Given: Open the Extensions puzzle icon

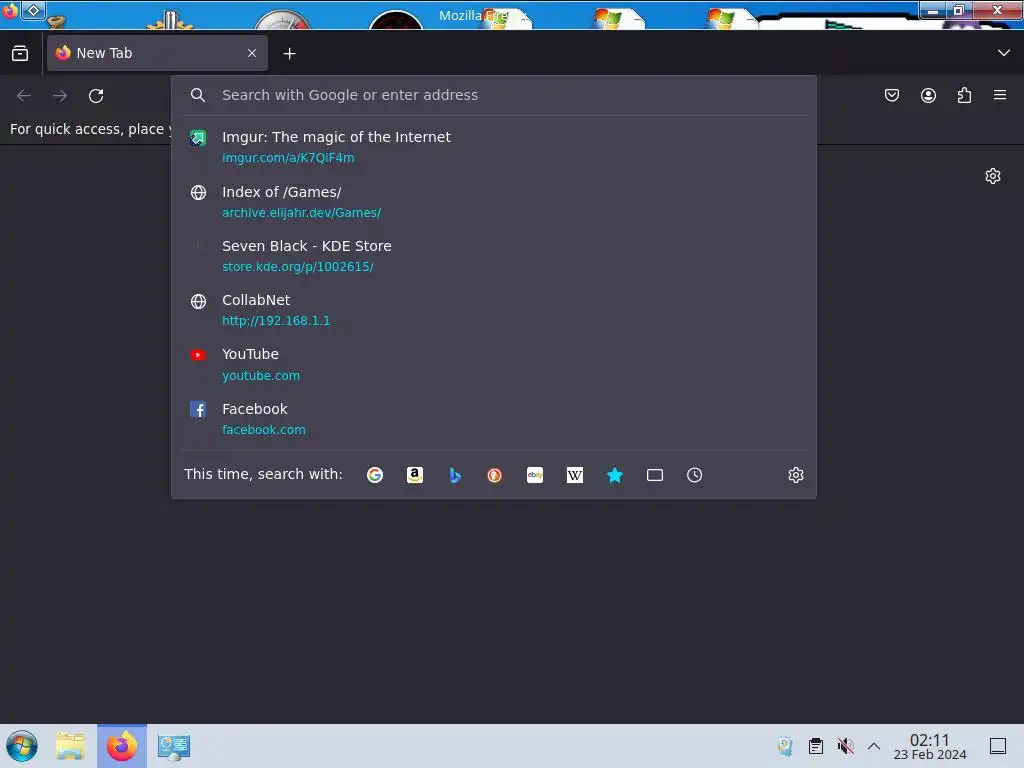Looking at the screenshot, I should point(964,95).
